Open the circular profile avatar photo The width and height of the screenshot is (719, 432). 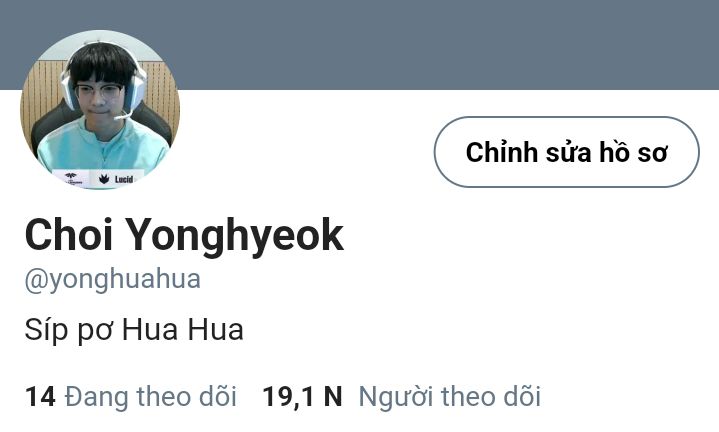[100, 110]
